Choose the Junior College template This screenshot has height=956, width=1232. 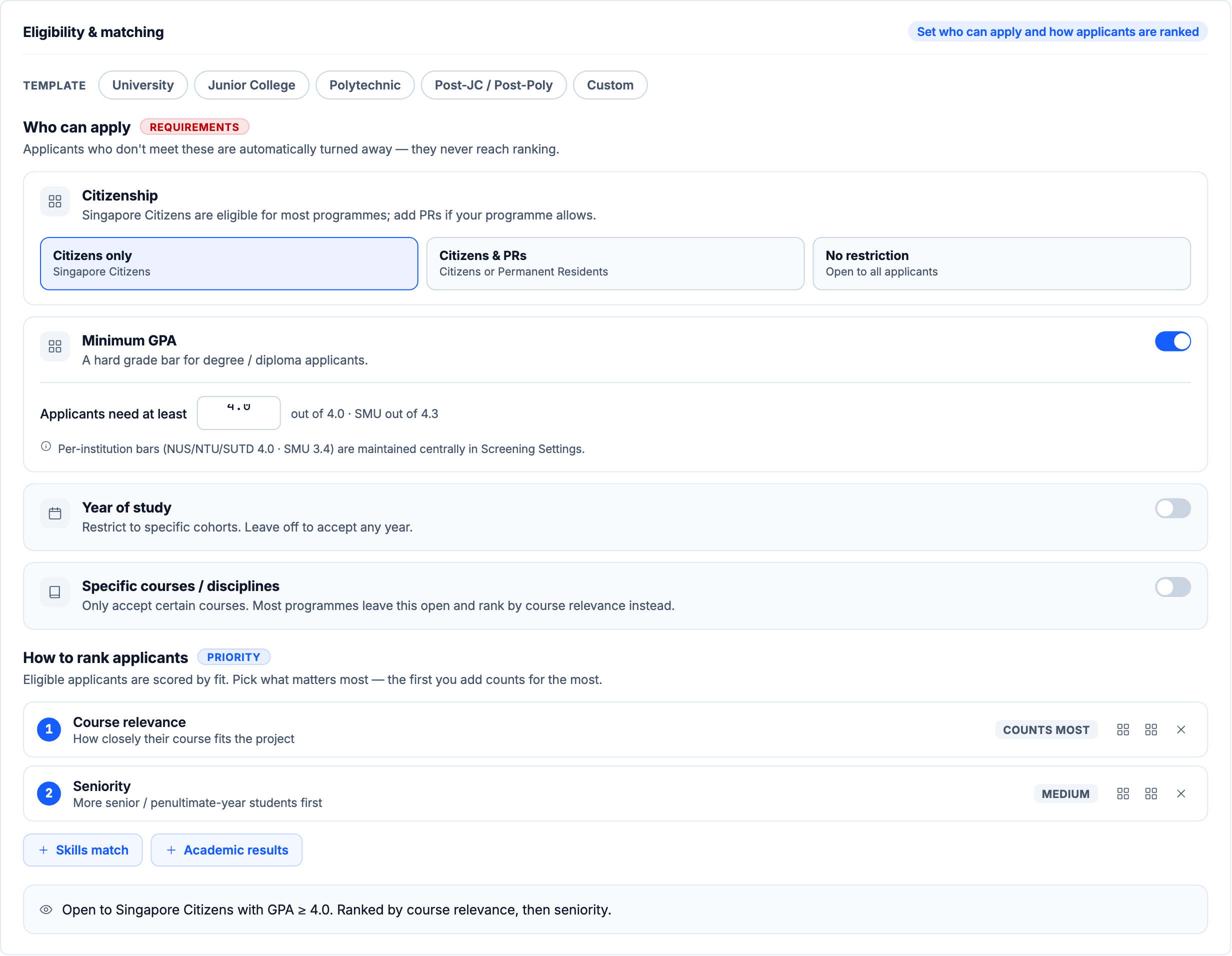point(251,85)
